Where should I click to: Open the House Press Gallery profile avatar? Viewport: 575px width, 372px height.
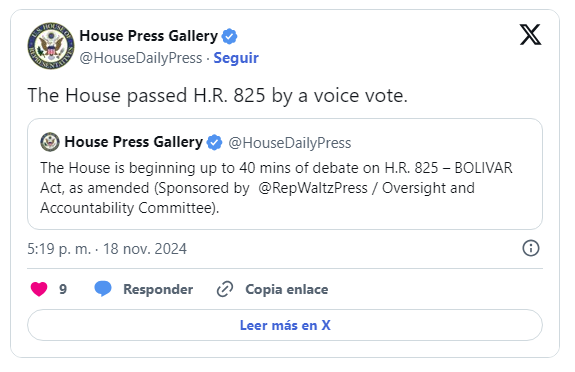51,46
